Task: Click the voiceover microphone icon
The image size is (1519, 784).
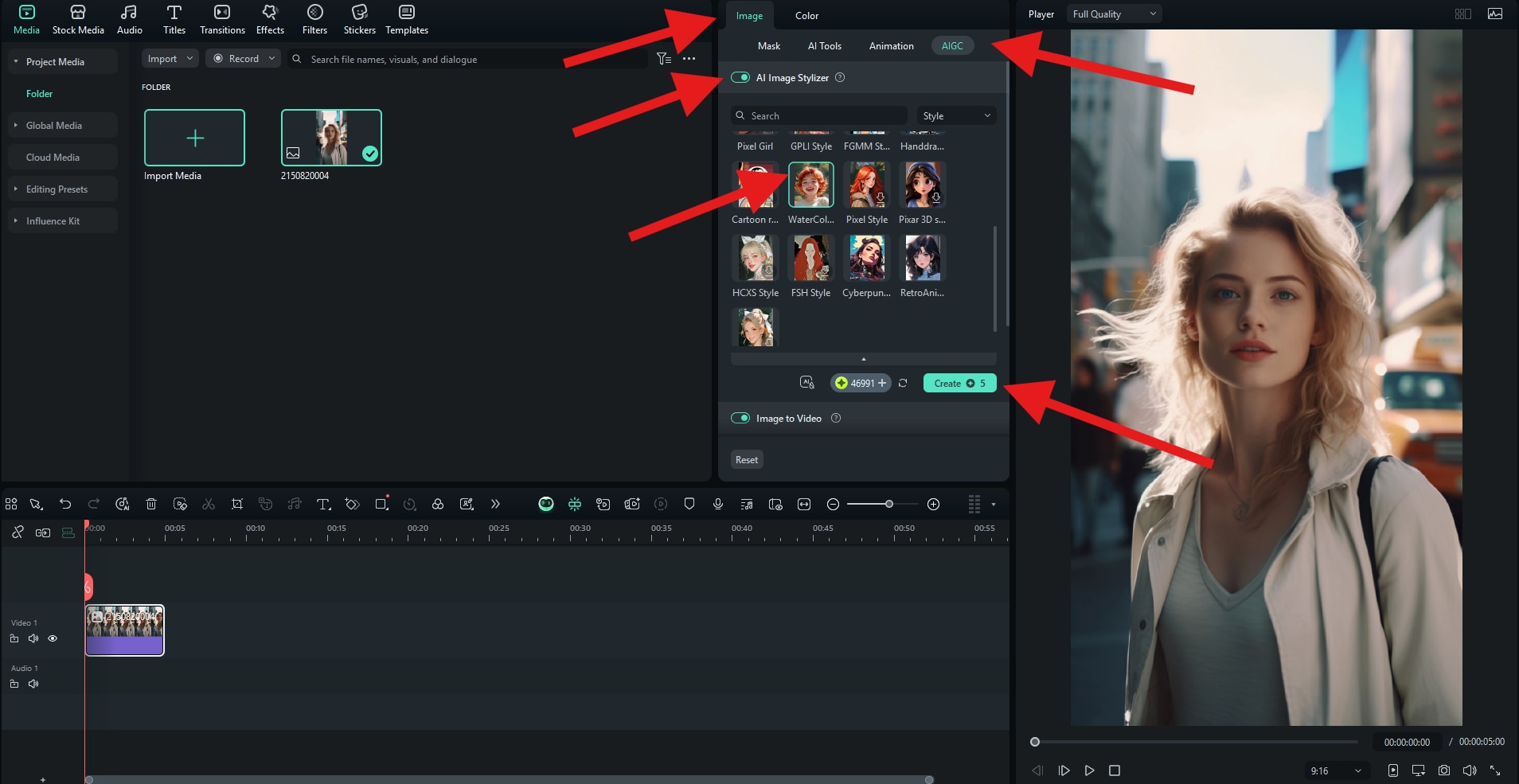Action: (x=718, y=504)
